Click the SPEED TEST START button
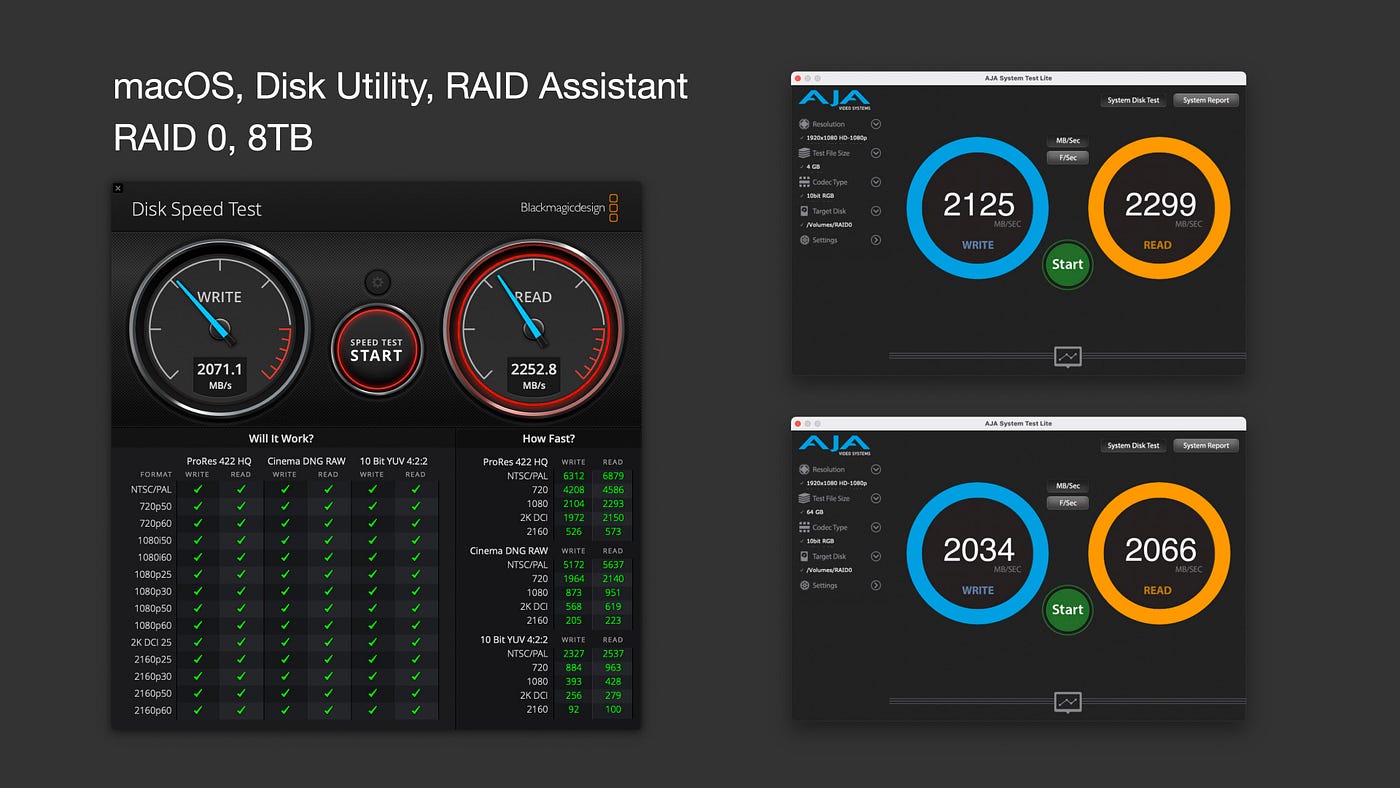The height and width of the screenshot is (788, 1400). (377, 350)
